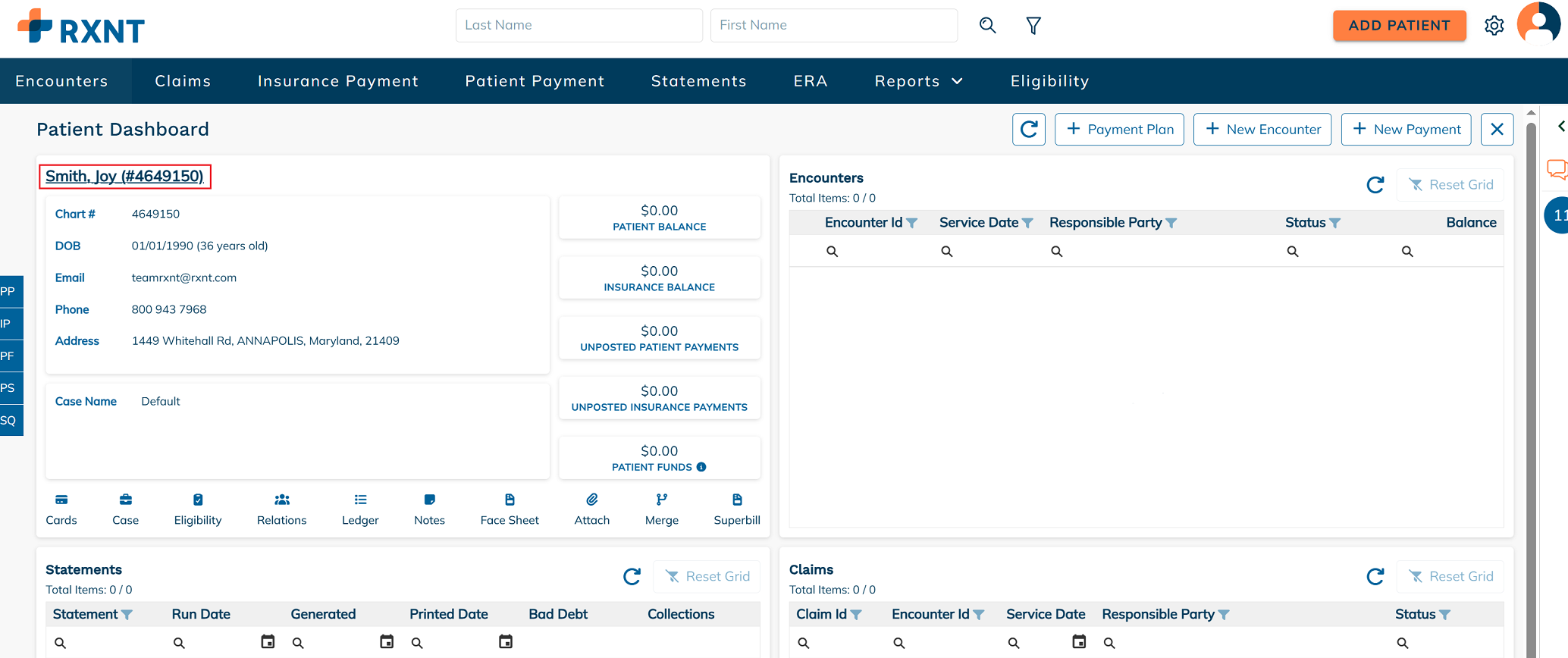1568x658 pixels.
Task: Open the PF side tab
Action: tap(11, 356)
